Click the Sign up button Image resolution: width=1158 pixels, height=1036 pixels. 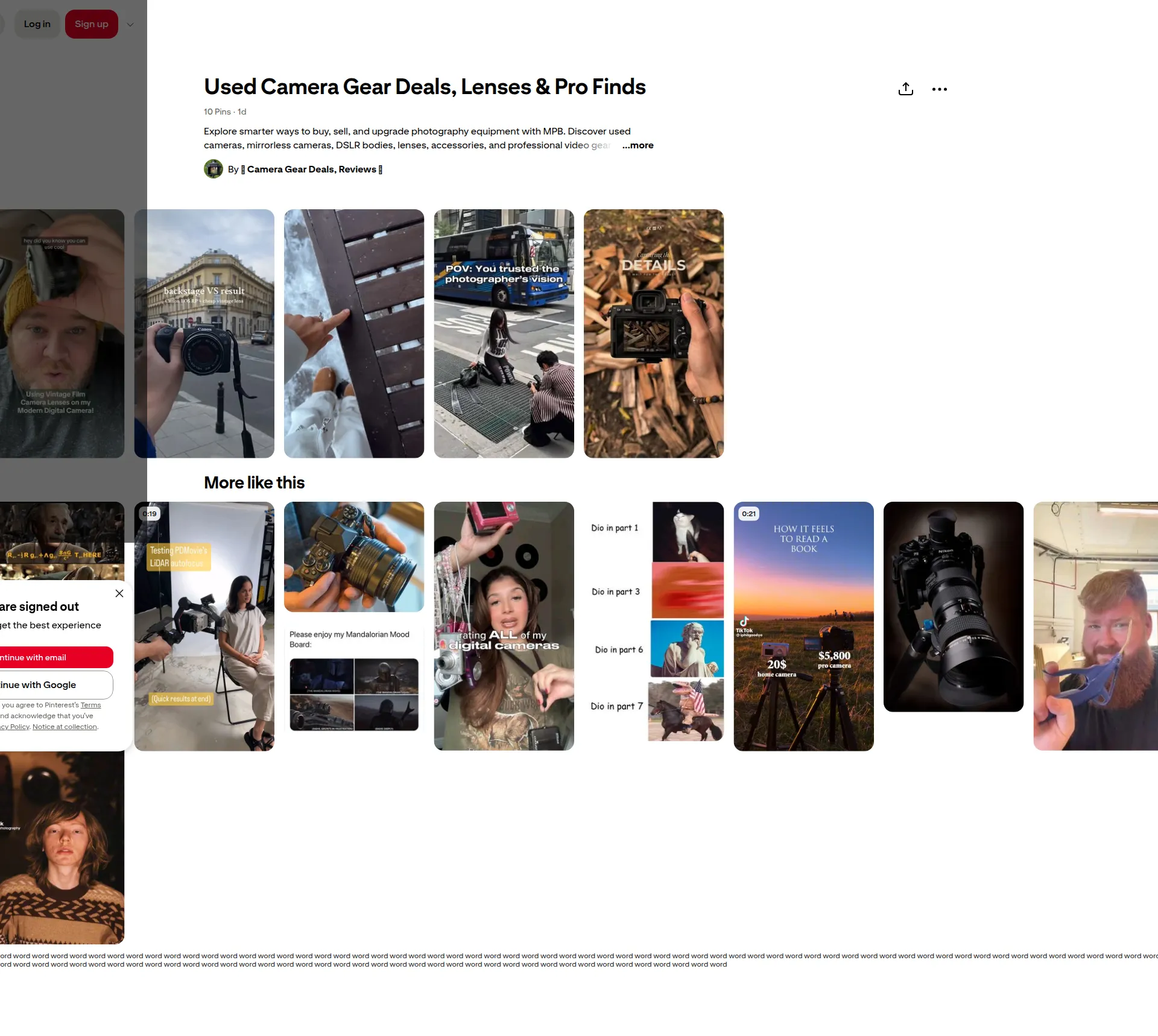click(92, 24)
